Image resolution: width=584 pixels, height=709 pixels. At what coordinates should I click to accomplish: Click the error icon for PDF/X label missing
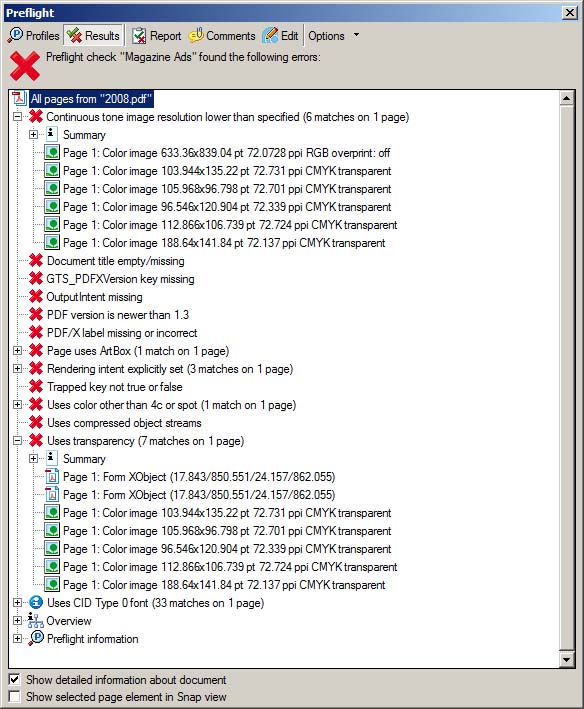click(36, 333)
